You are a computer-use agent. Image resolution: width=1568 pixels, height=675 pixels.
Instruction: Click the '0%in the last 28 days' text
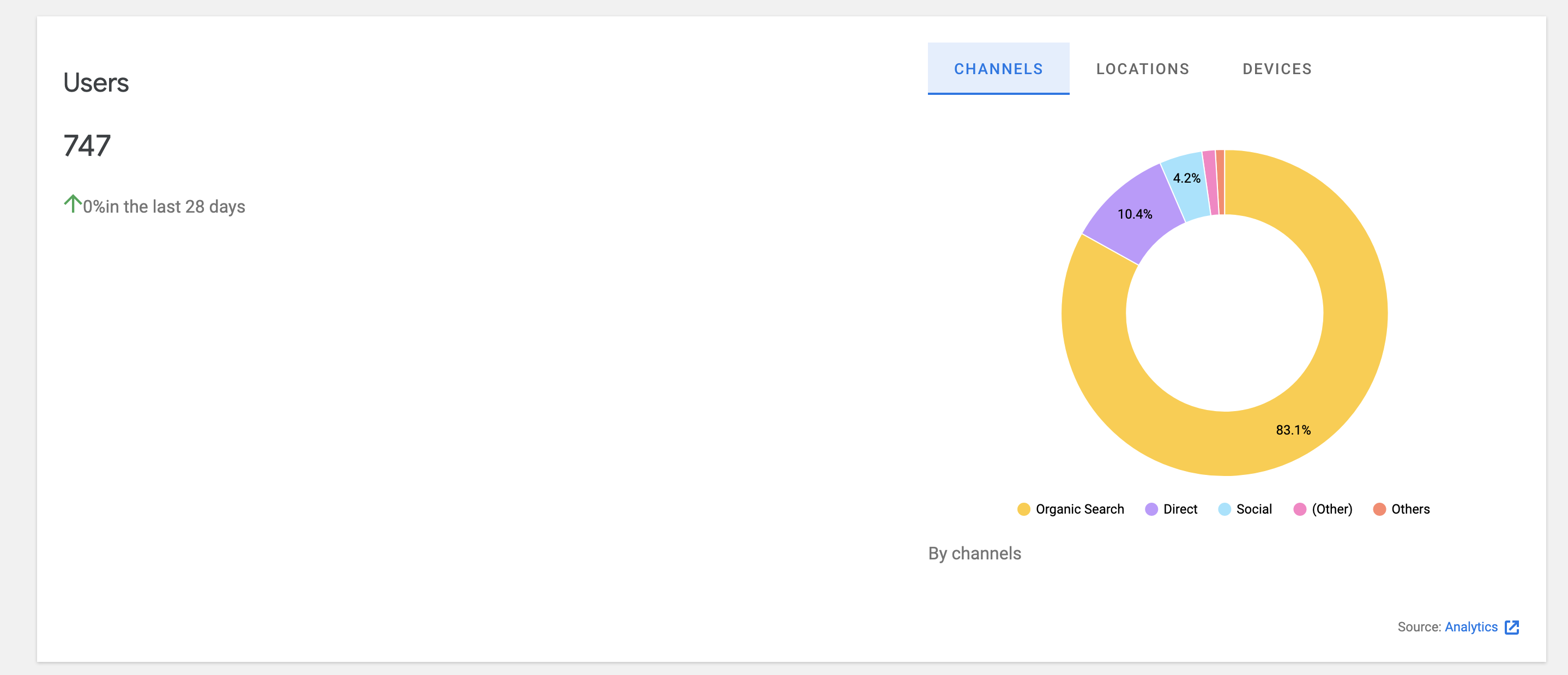point(164,207)
